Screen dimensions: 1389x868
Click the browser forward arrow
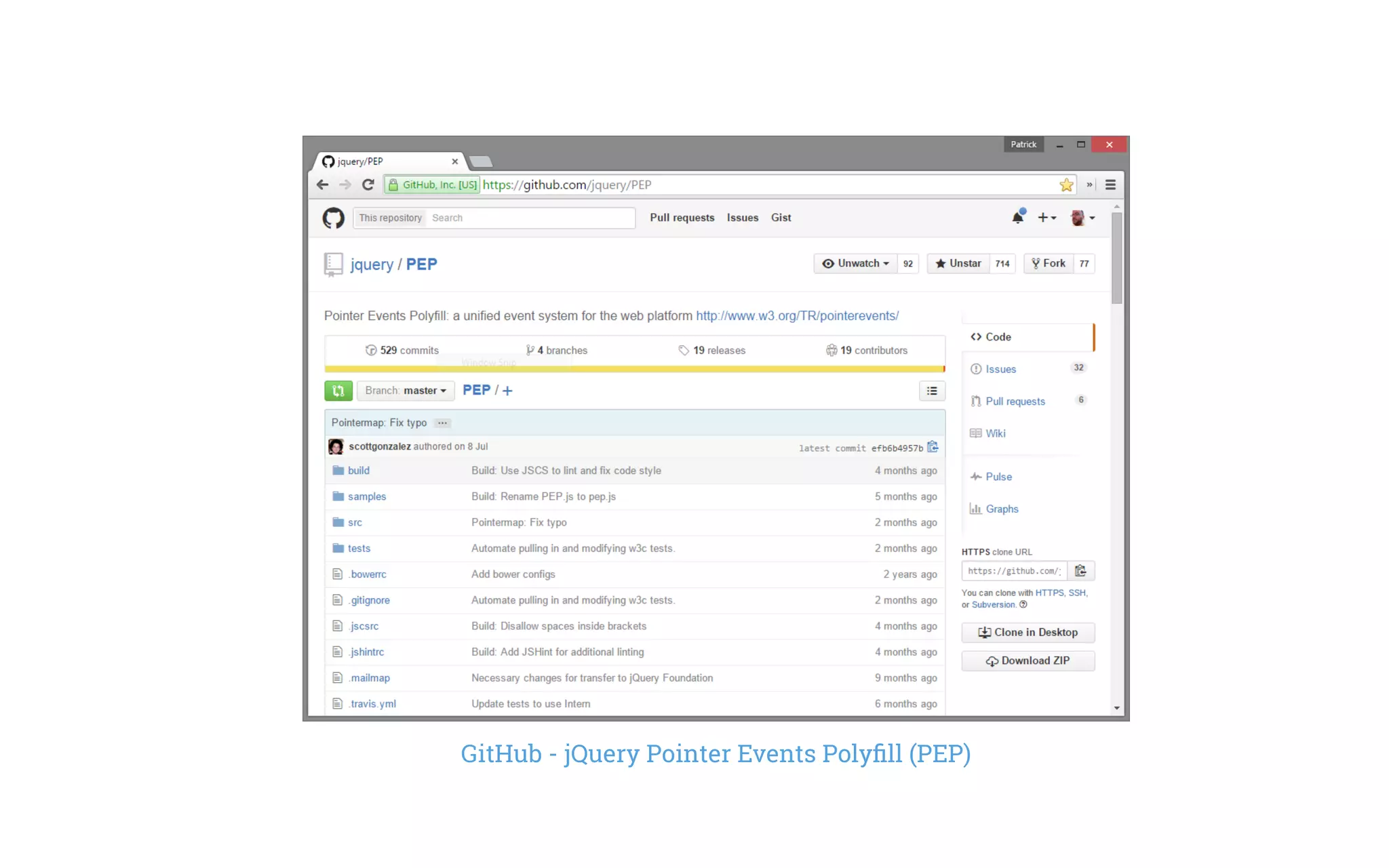pos(345,184)
